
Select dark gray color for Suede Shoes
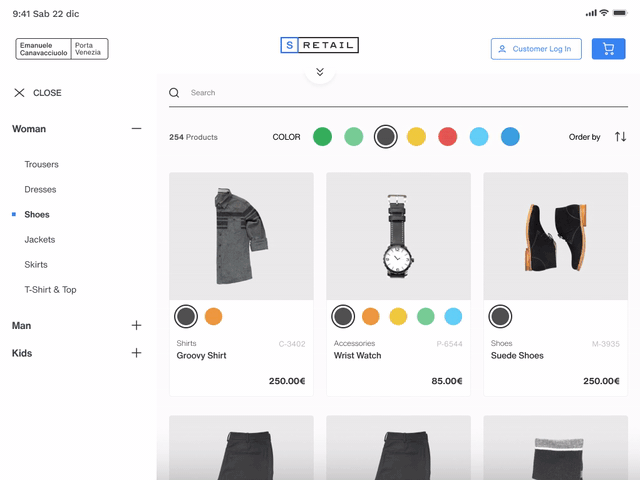click(500, 317)
